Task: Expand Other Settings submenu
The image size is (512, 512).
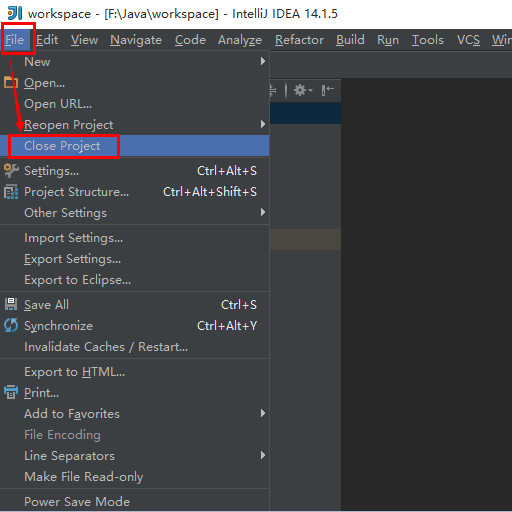Action: [x=135, y=213]
